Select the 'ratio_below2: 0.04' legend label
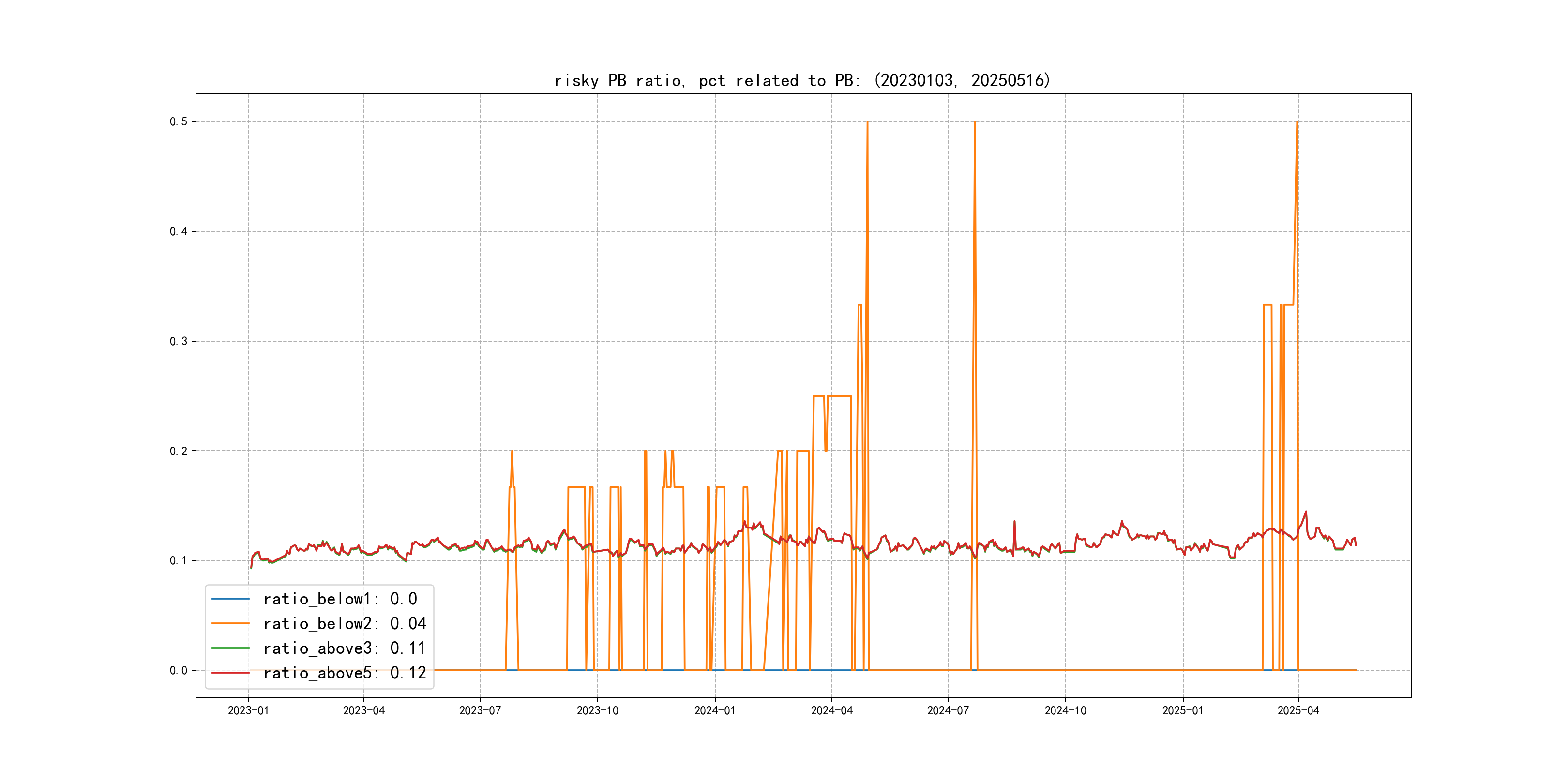This screenshot has width=1568, height=784. pos(345,623)
